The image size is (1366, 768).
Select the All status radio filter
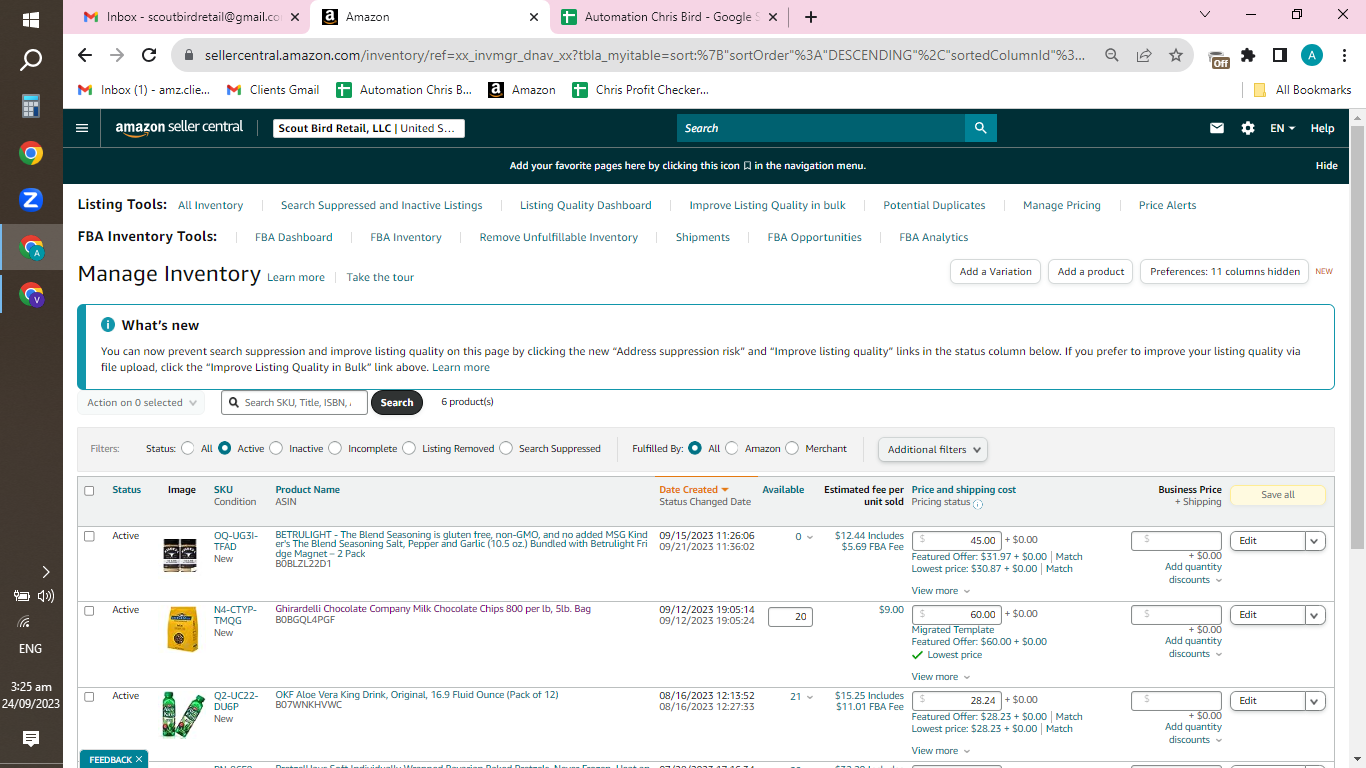[x=187, y=448]
